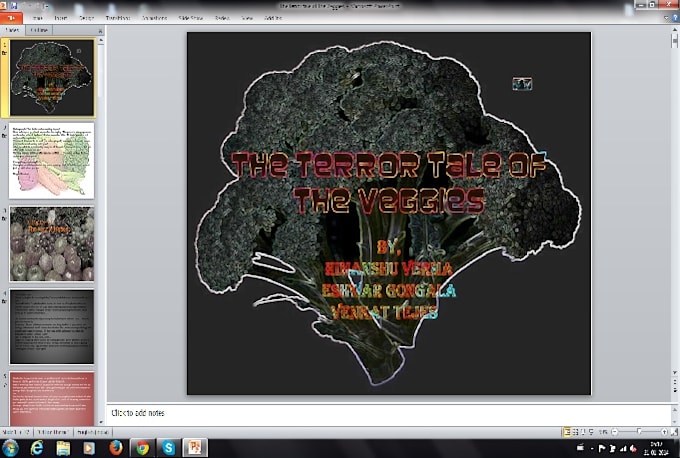Viewport: 680px width, 458px height.
Task: Select slide 5 red text thumbnail
Action: [52, 398]
